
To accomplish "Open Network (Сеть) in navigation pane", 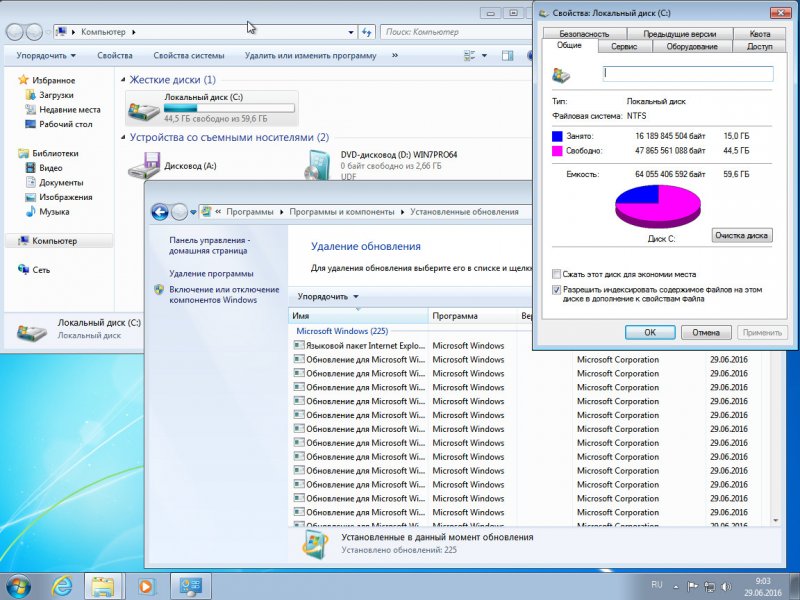I will [41, 270].
